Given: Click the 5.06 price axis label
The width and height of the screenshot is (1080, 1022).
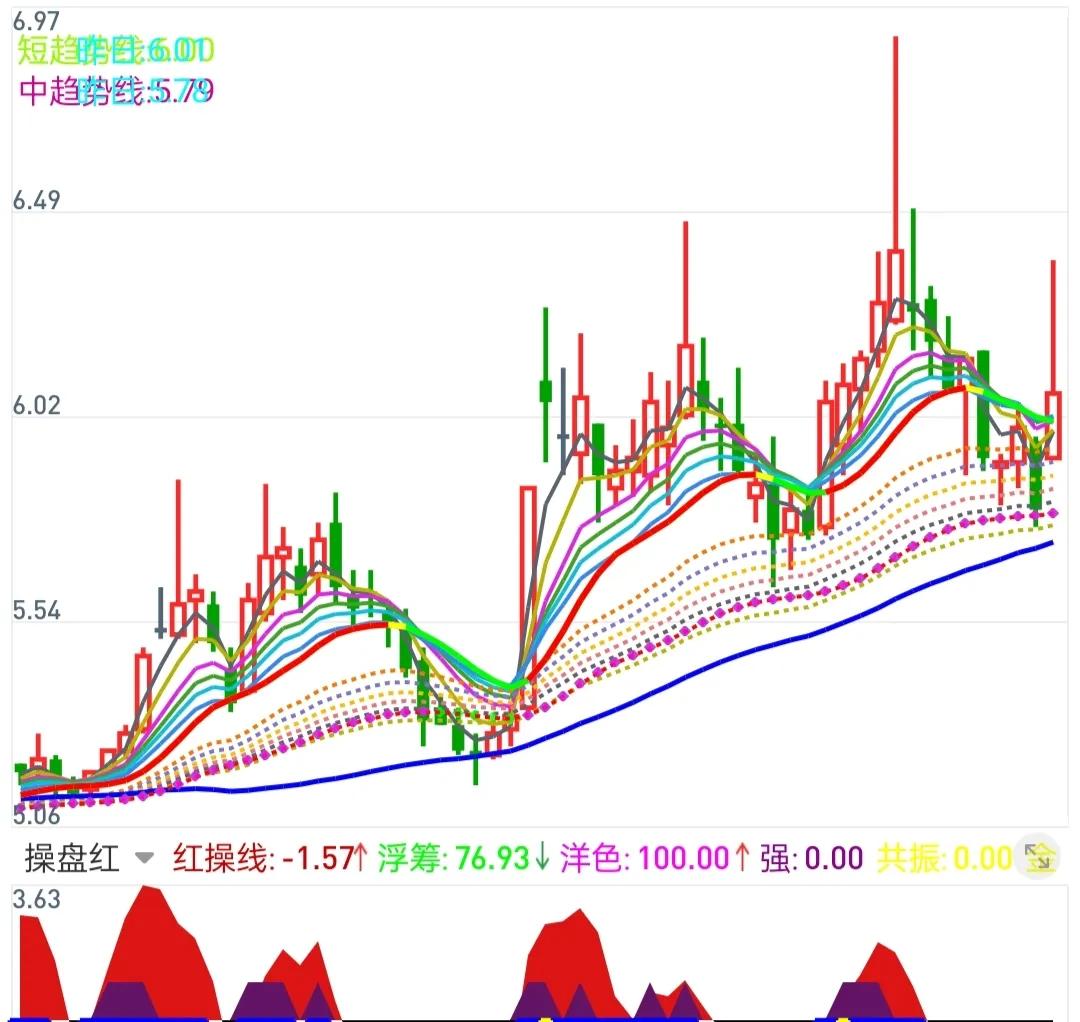Looking at the screenshot, I should 37,815.
